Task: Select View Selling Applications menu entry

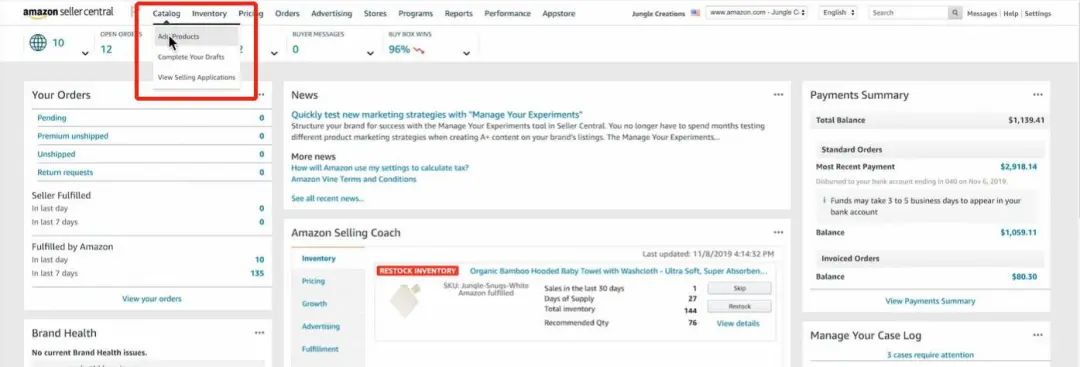Action: tap(196, 78)
